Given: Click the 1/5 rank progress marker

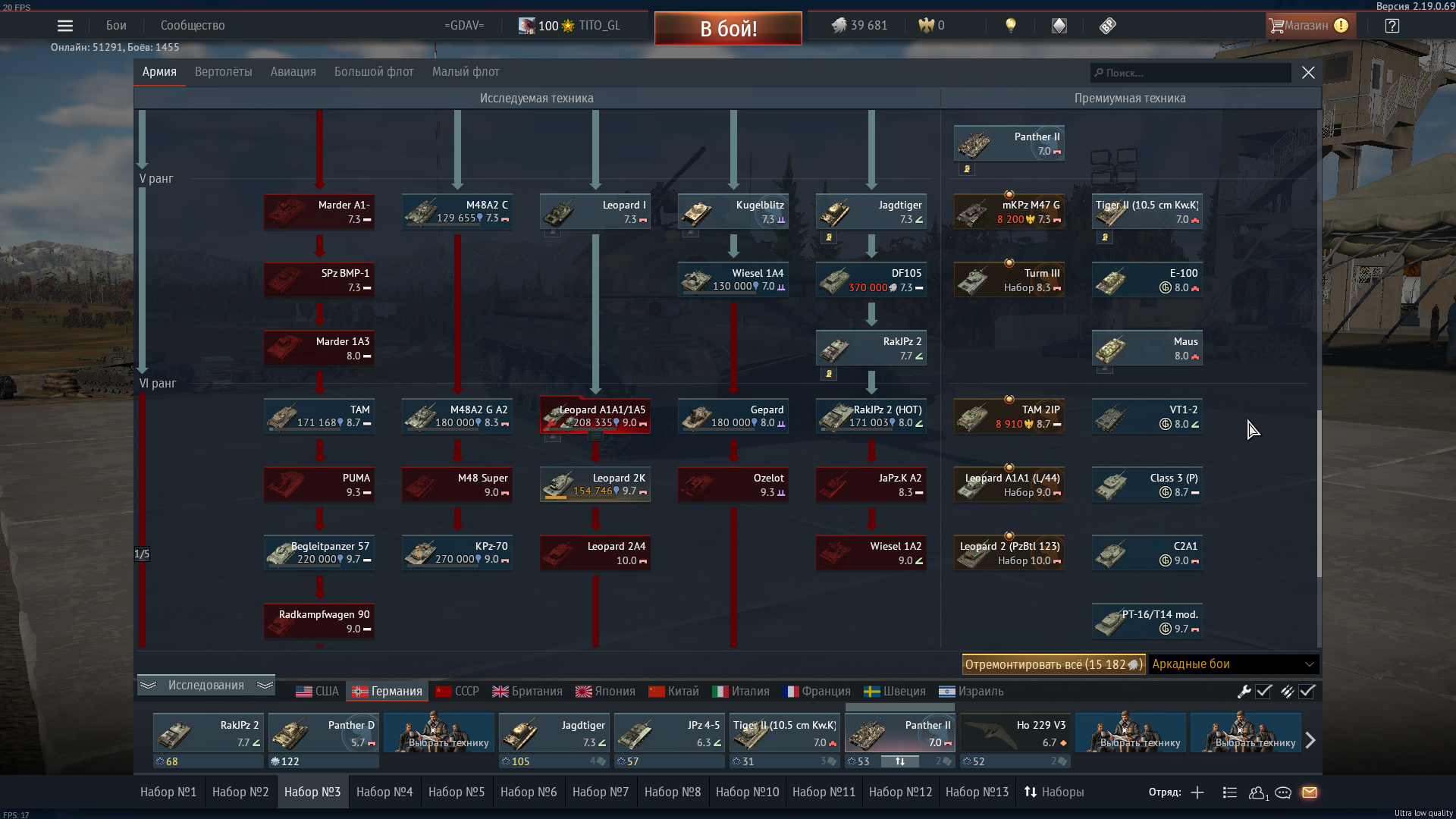Looking at the screenshot, I should (x=142, y=554).
